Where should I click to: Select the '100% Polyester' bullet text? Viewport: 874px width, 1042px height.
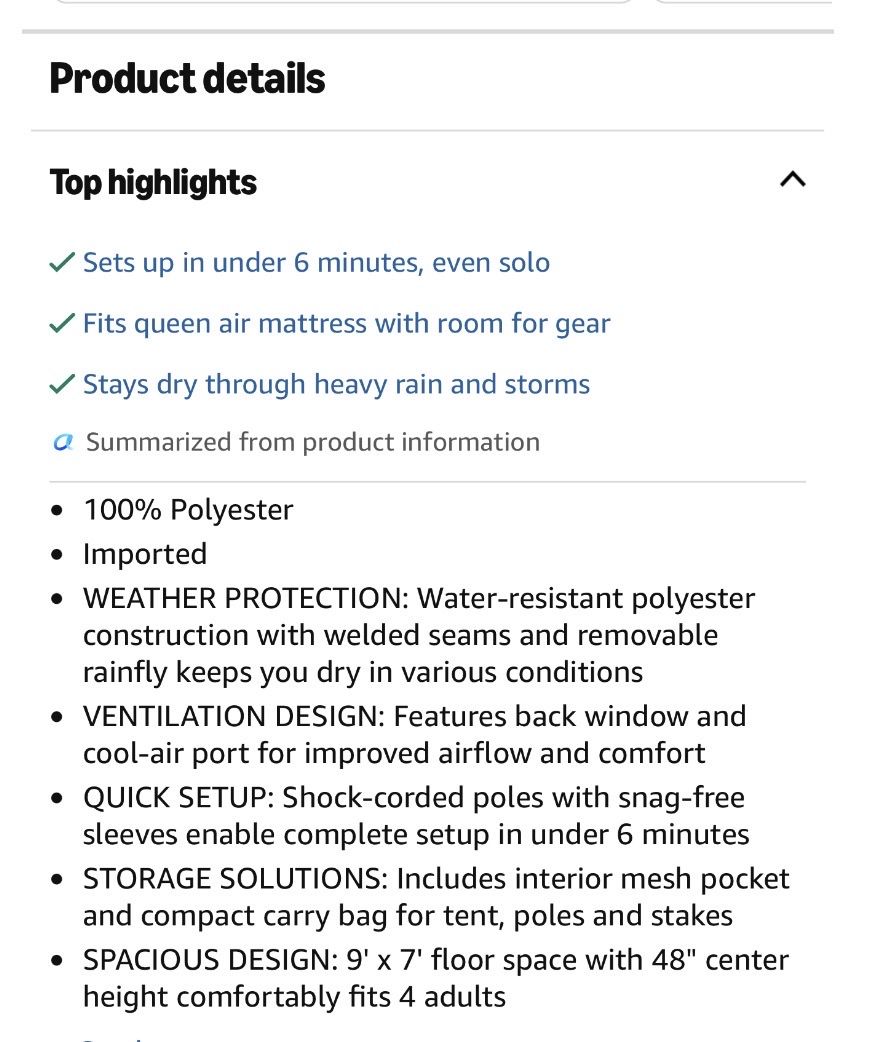coord(188,510)
